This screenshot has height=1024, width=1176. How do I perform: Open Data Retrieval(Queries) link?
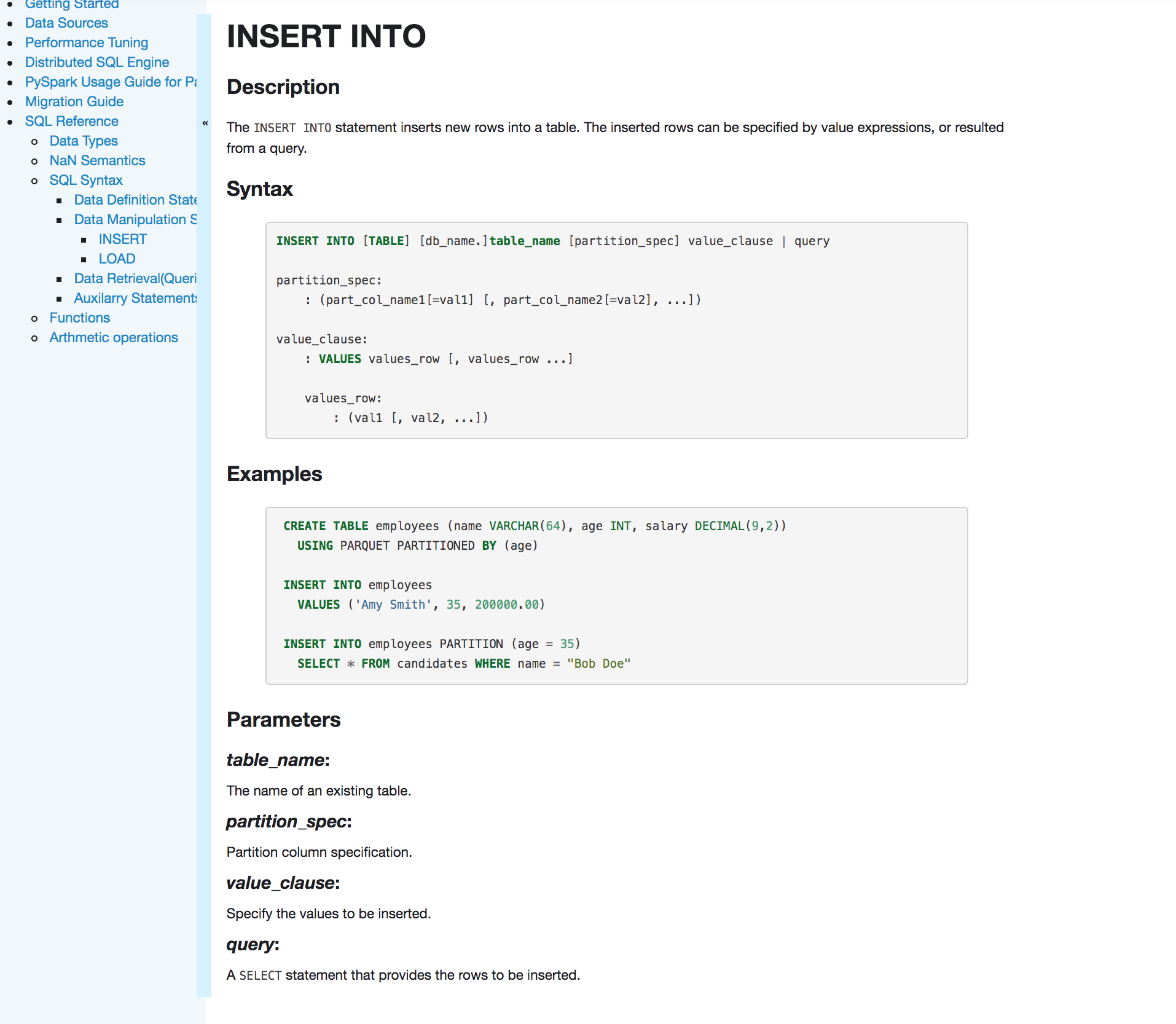pos(135,278)
